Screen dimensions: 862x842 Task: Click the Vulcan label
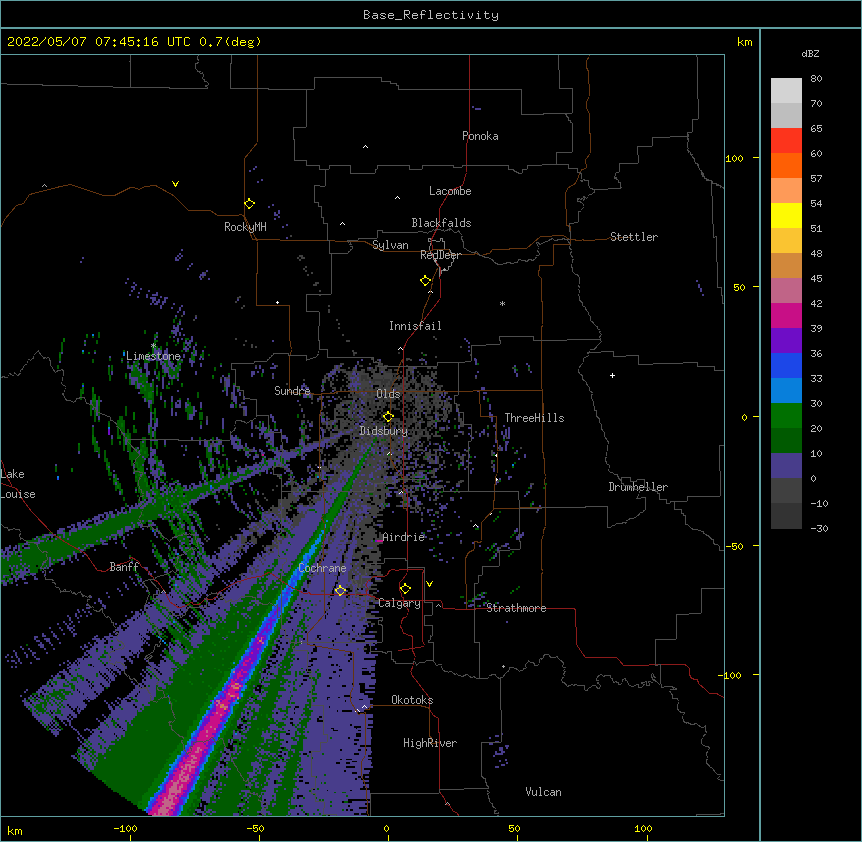[x=543, y=792]
